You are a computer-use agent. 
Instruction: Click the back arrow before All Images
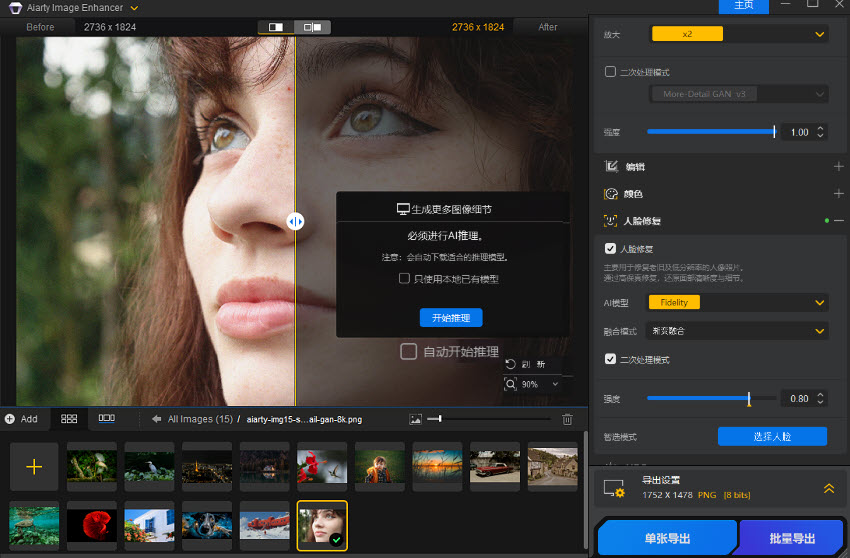[x=157, y=419]
